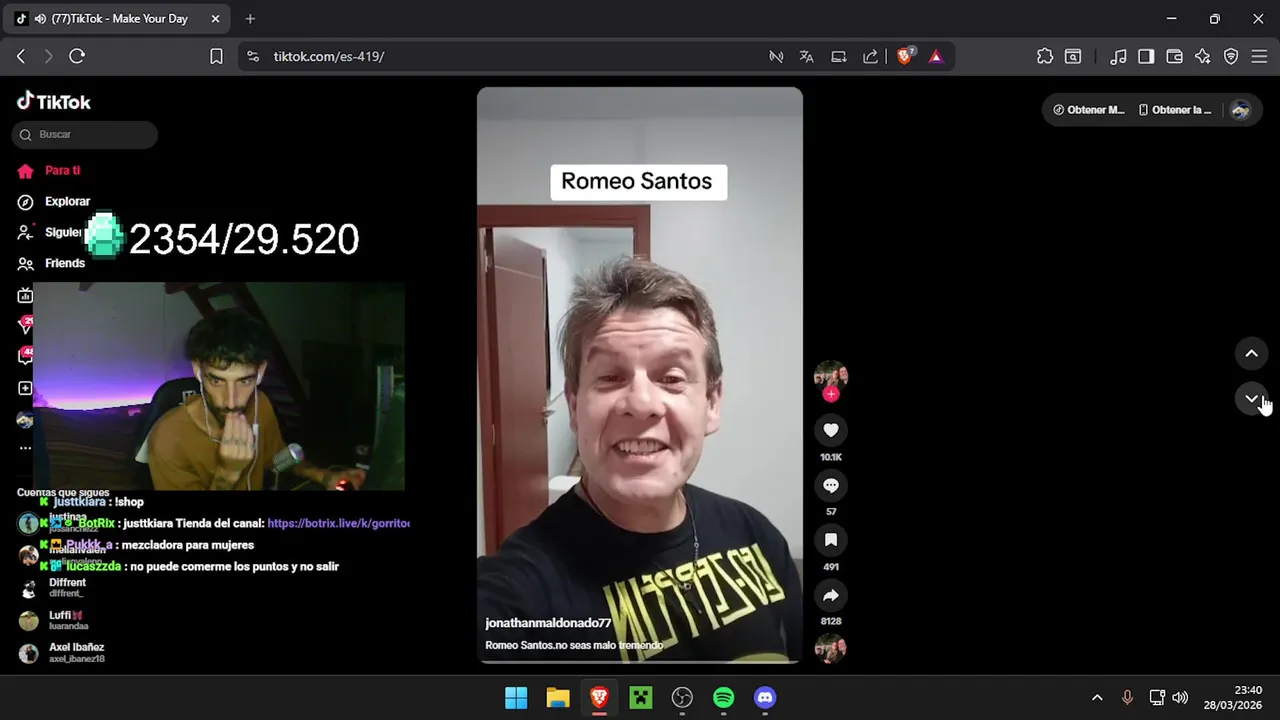Toggle the muted media icon in address bar

[x=776, y=56]
